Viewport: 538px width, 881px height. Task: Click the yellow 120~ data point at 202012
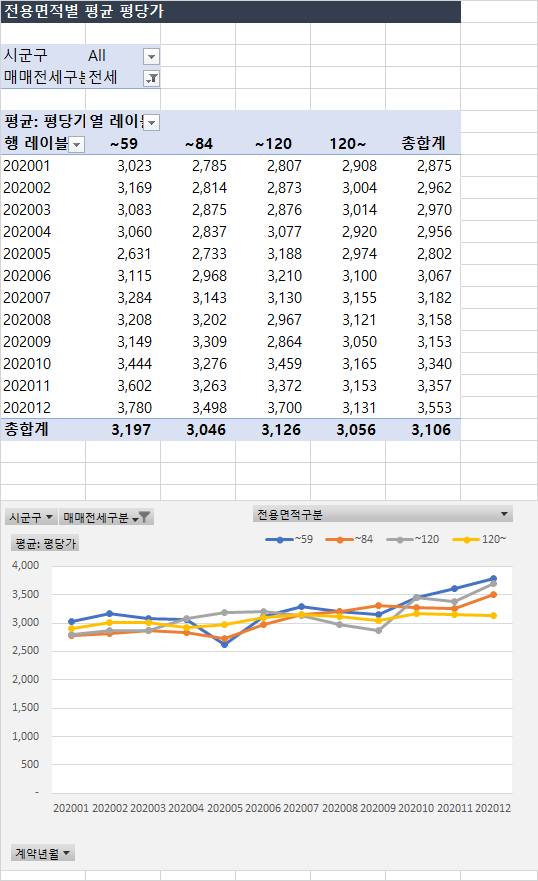coord(493,615)
